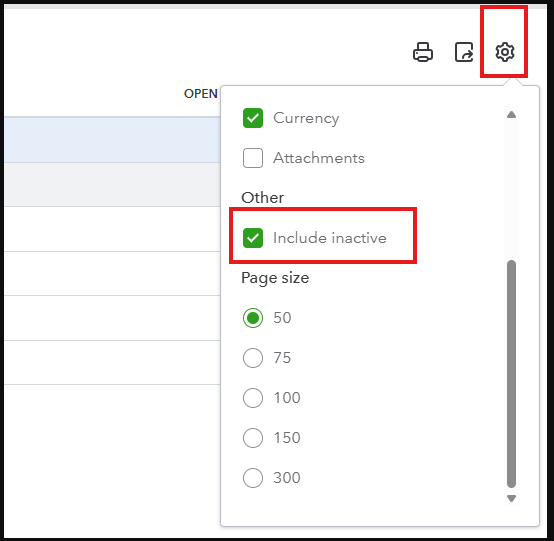Uncheck the Currency column checkbox
The width and height of the screenshot is (554, 541).
coord(253,118)
